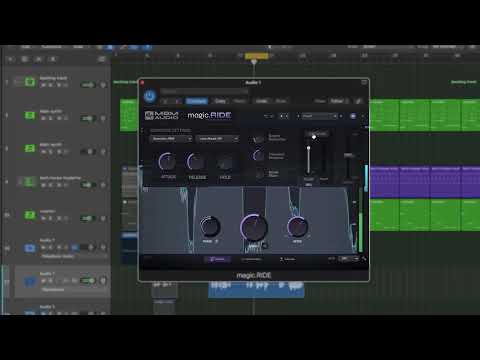The image size is (480, 360).
Task: Click the Backing track pan knob
Action: coord(103,85)
